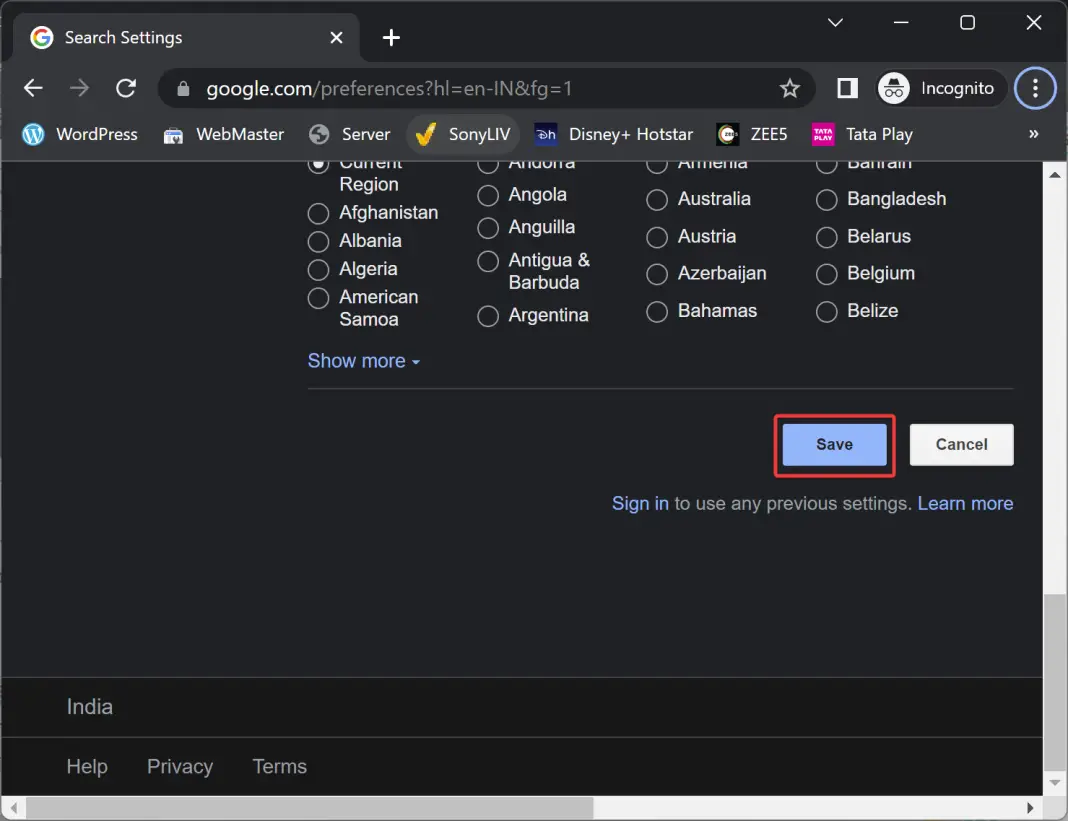Select Australia as the region

657,199
